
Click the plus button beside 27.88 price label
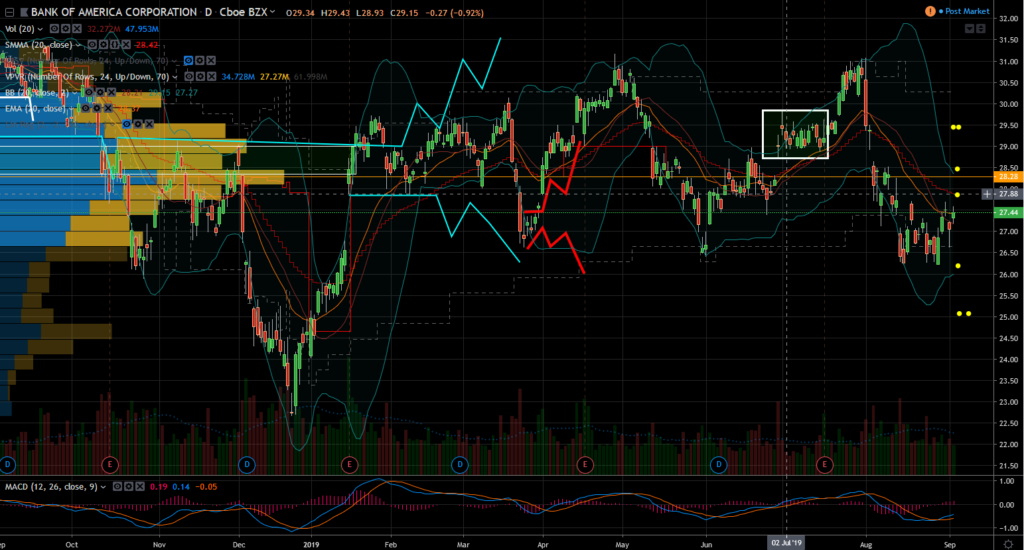point(987,194)
